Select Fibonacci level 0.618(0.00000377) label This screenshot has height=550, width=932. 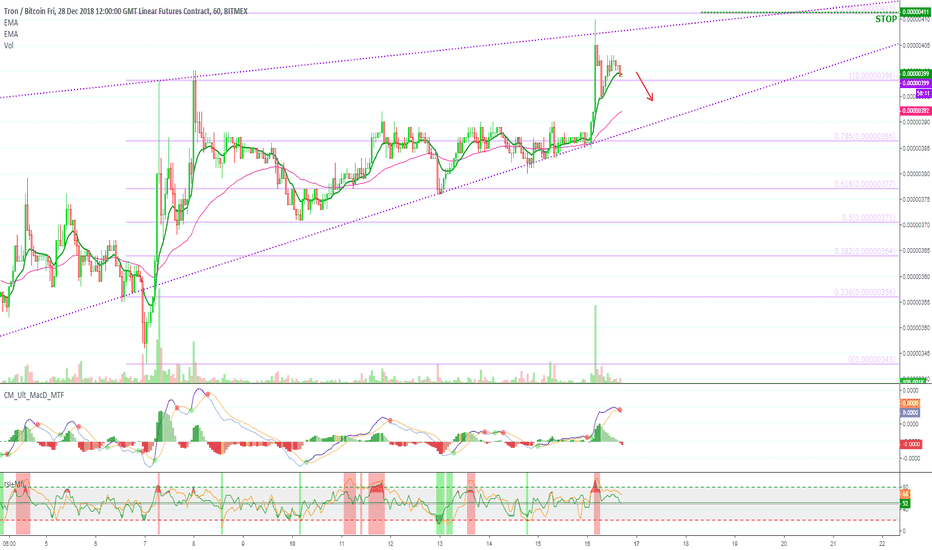pyautogui.click(x=865, y=184)
